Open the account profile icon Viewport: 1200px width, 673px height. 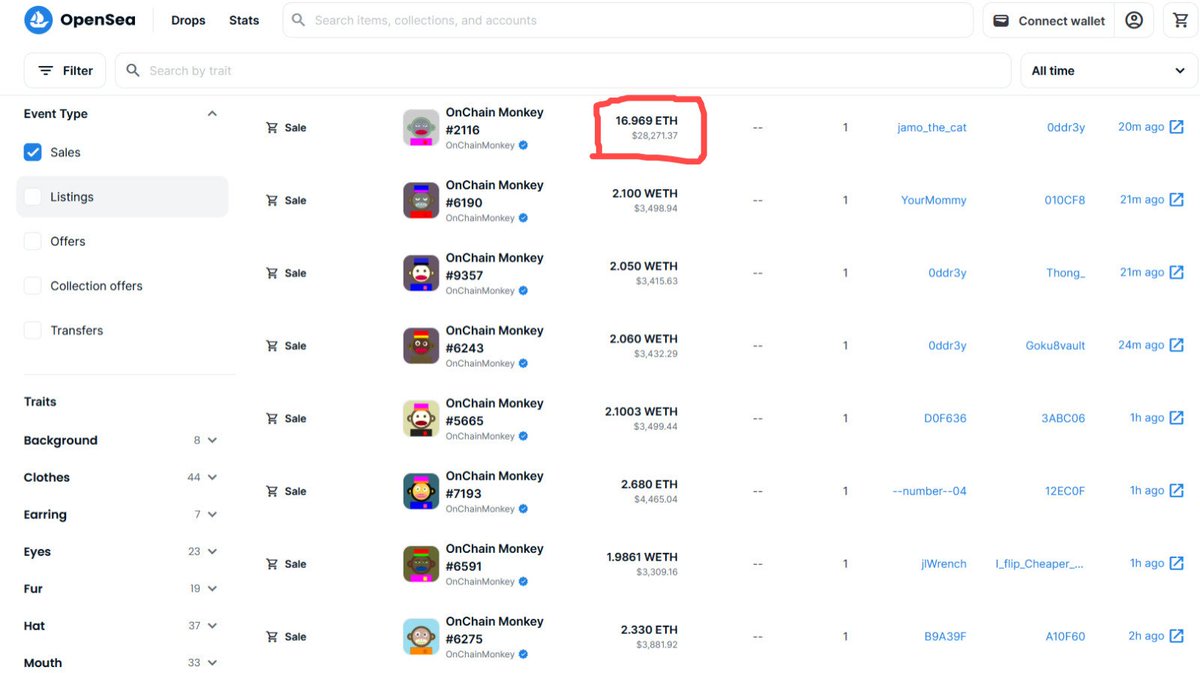(1134, 20)
